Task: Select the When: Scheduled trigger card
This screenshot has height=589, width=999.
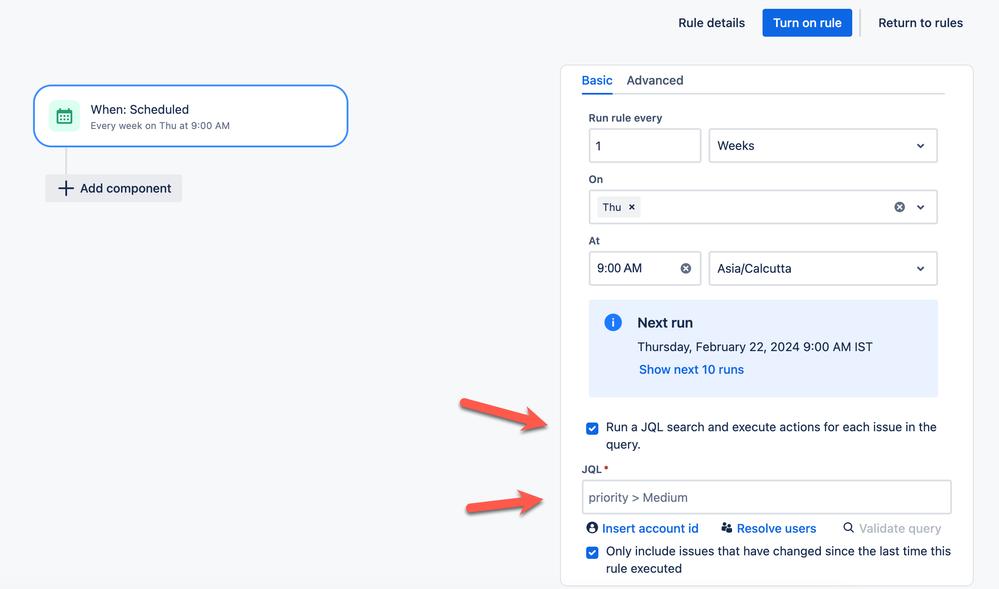Action: click(x=190, y=116)
